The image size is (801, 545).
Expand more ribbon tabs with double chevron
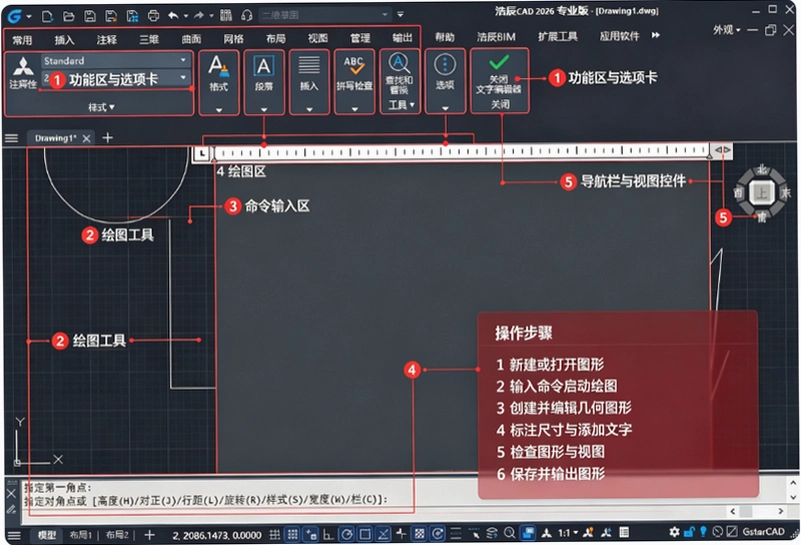tap(655, 35)
